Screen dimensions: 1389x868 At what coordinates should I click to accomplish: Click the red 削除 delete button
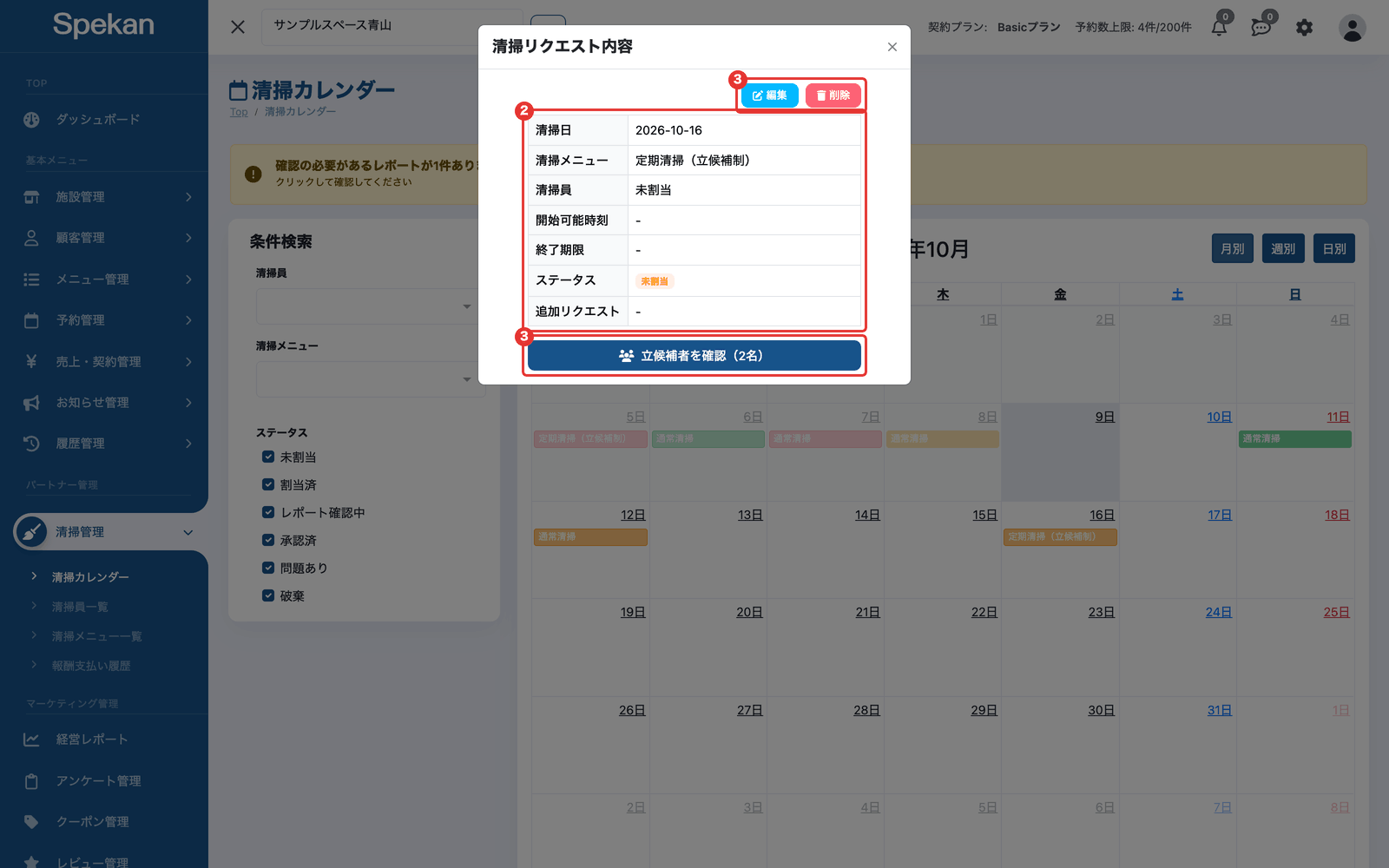click(x=833, y=95)
